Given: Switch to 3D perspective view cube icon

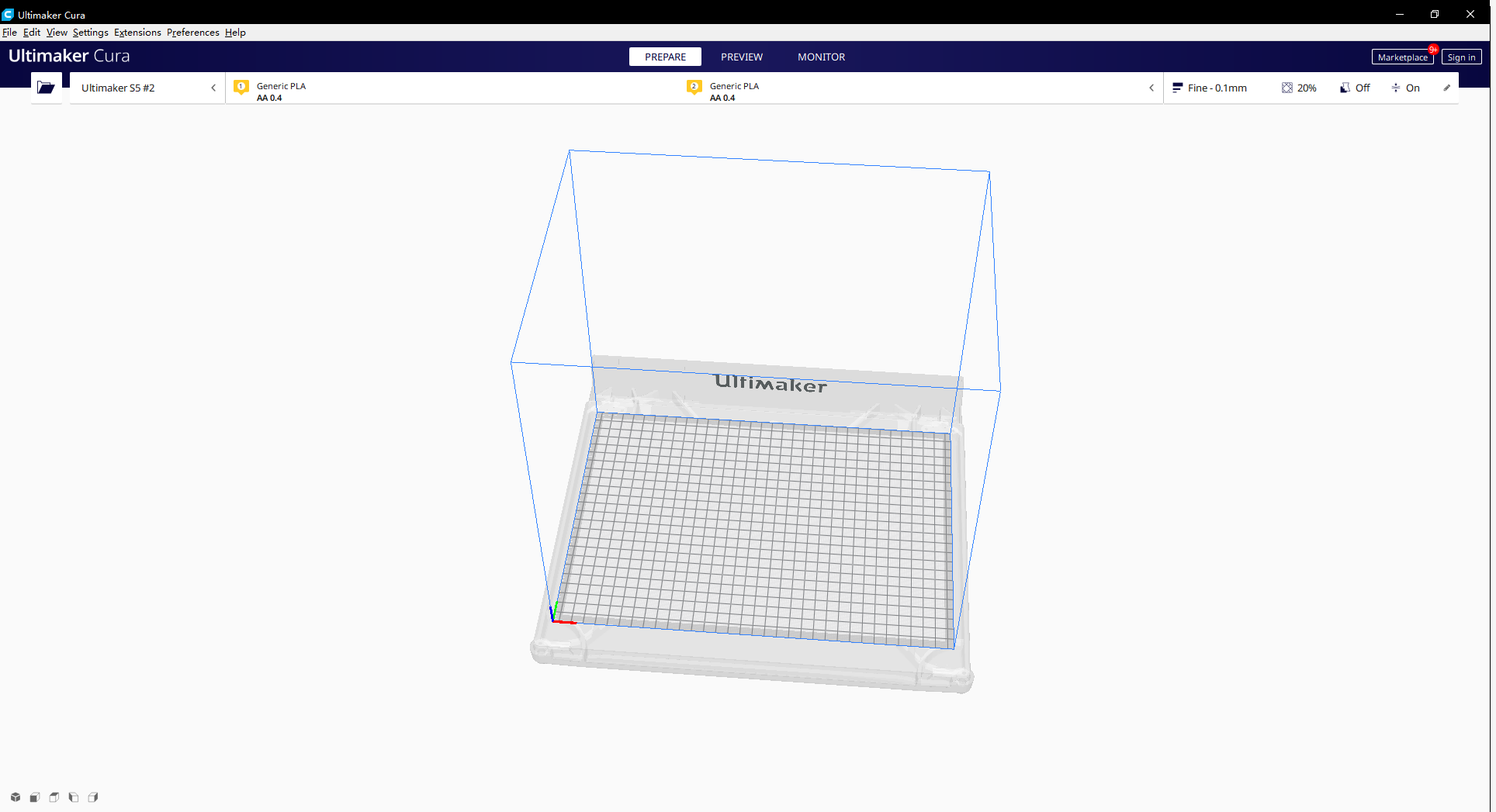Looking at the screenshot, I should (16, 797).
